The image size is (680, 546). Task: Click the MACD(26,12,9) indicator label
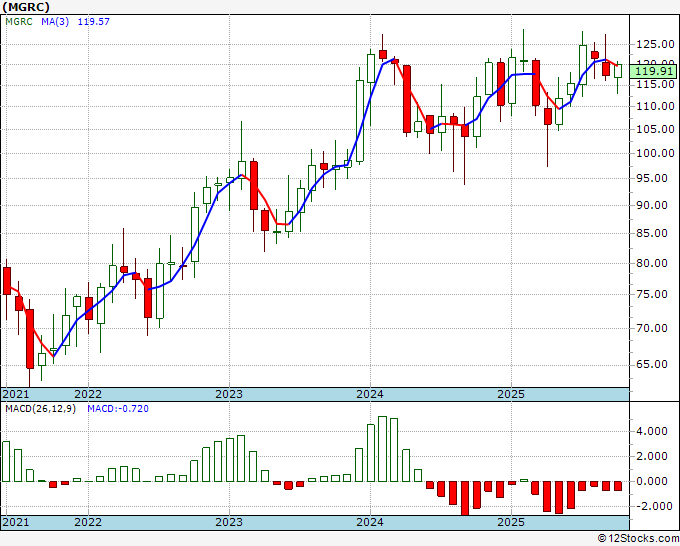pos(40,409)
